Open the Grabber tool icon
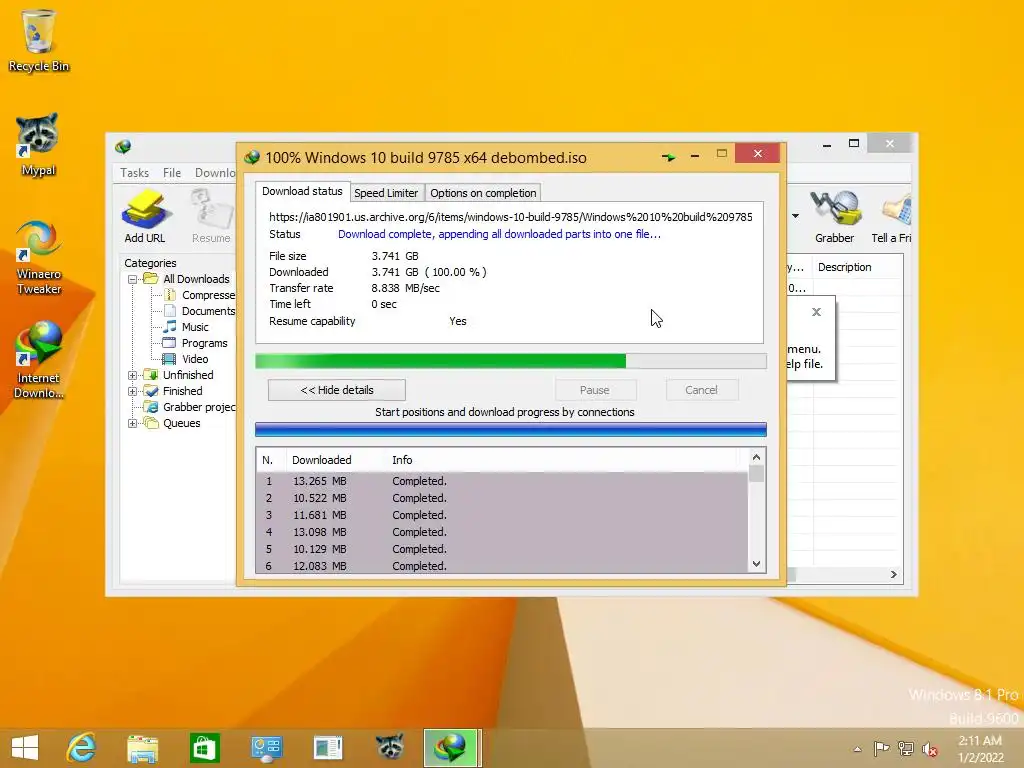The width and height of the screenshot is (1024, 768). (x=834, y=216)
